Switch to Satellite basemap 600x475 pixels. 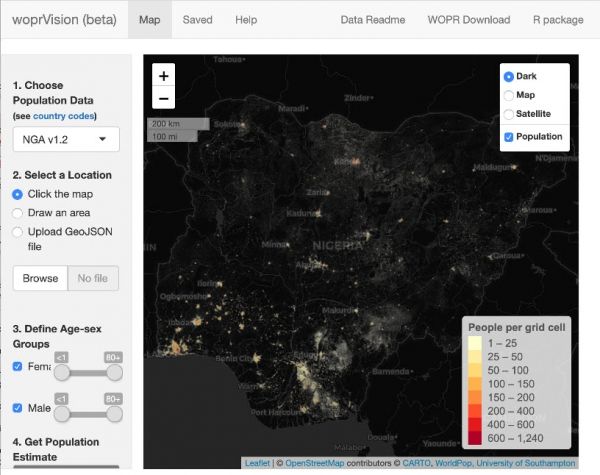(x=510, y=114)
